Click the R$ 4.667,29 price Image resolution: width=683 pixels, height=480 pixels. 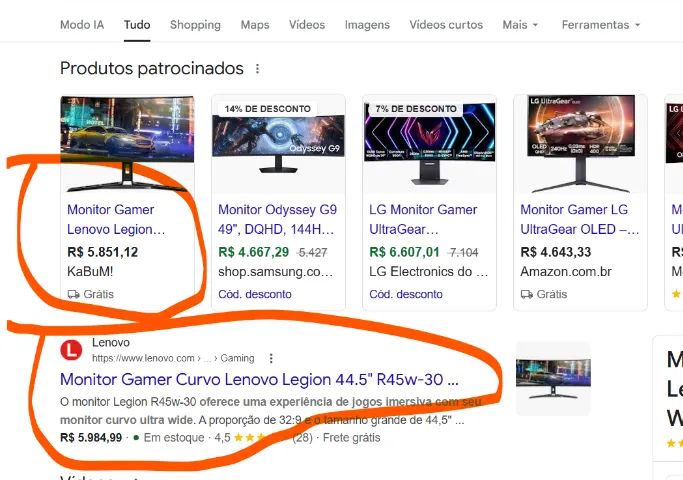(x=254, y=252)
